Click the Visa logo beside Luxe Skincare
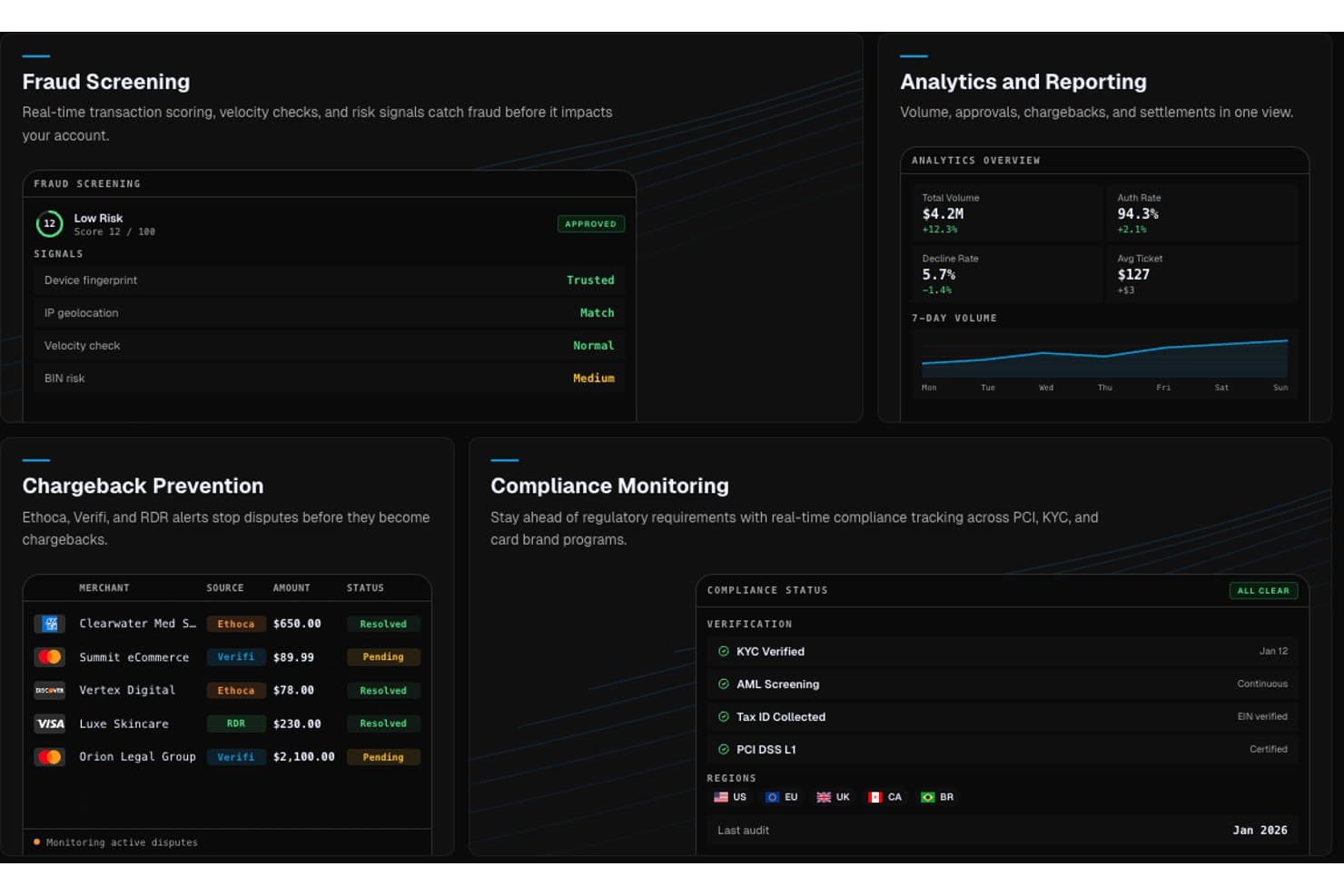The width and height of the screenshot is (1344, 896). click(x=50, y=724)
